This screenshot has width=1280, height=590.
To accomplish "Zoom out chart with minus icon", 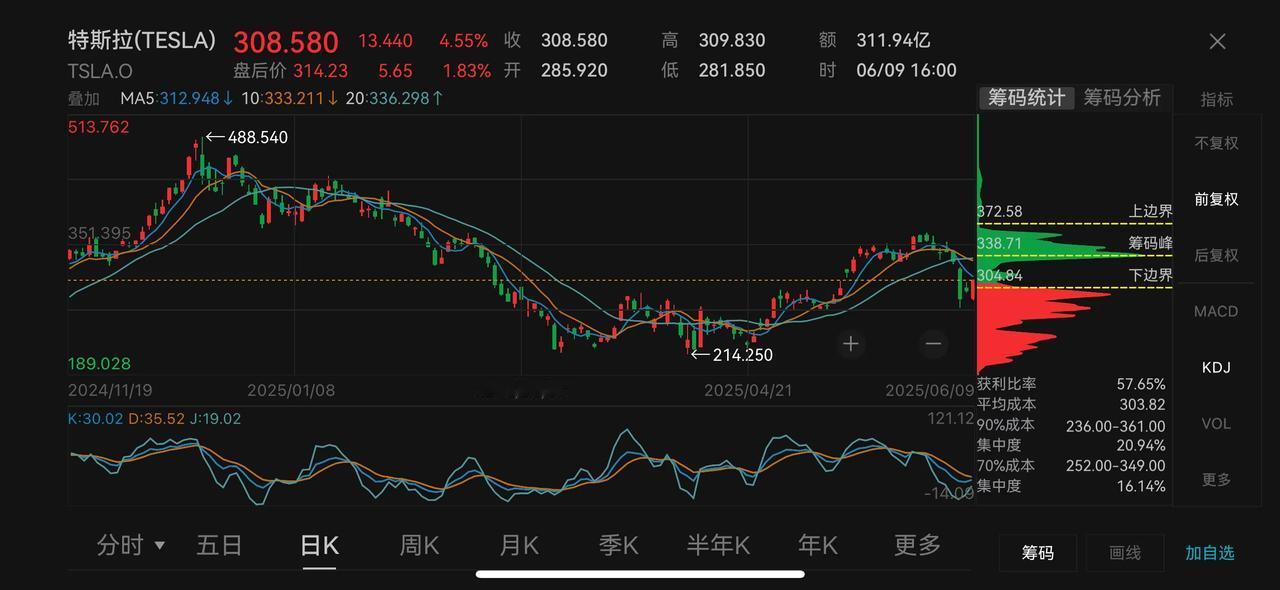I will tap(933, 344).
